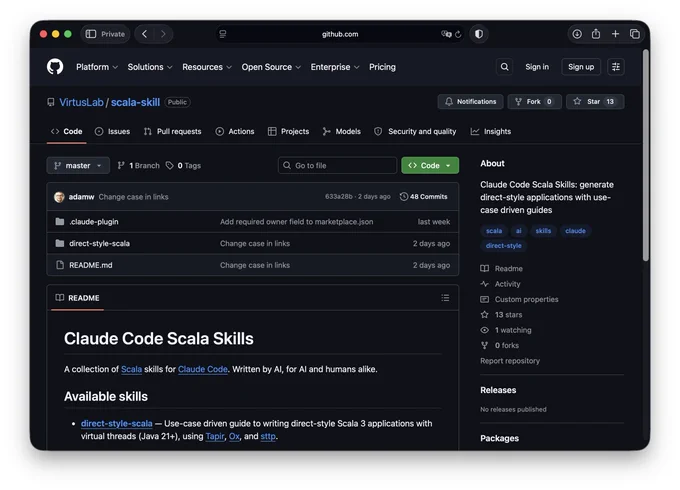Open the Insights tab

pos(490,131)
